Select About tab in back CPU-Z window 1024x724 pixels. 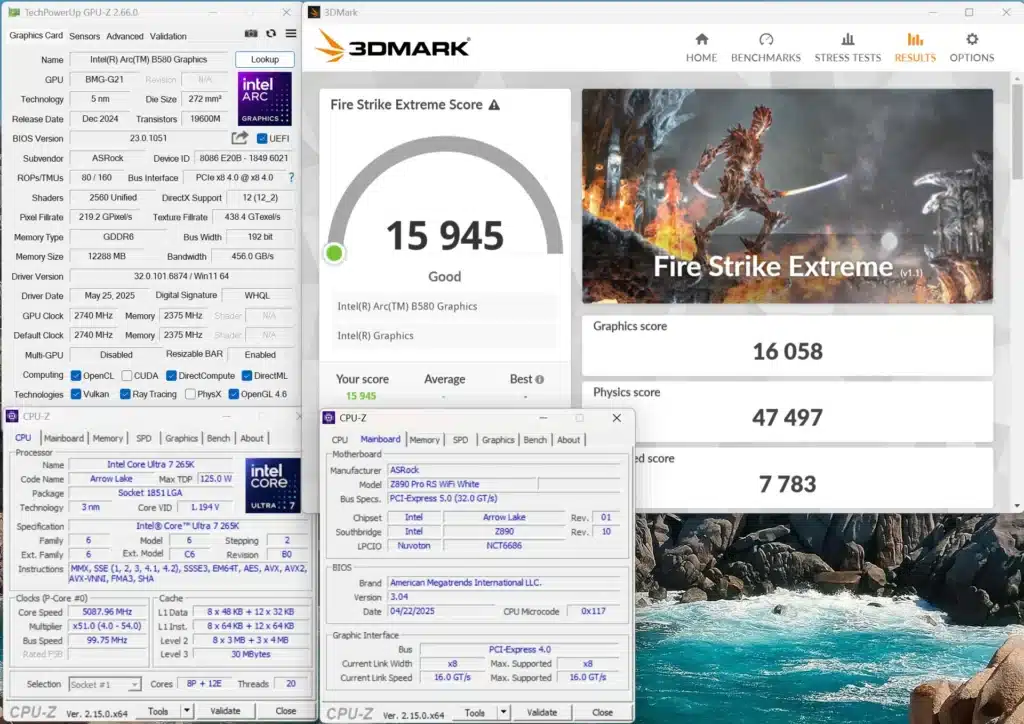252,438
